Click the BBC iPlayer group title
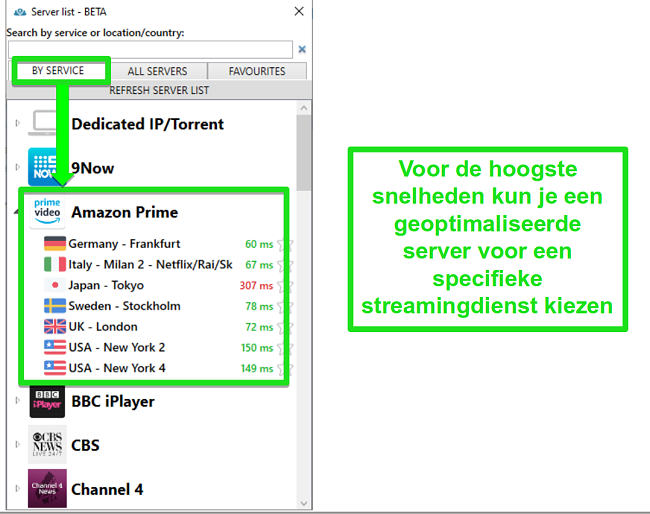650x514 pixels. 113,401
